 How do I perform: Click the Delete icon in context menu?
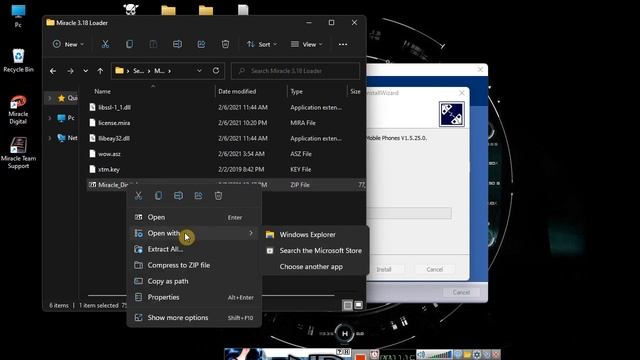pyautogui.click(x=218, y=196)
